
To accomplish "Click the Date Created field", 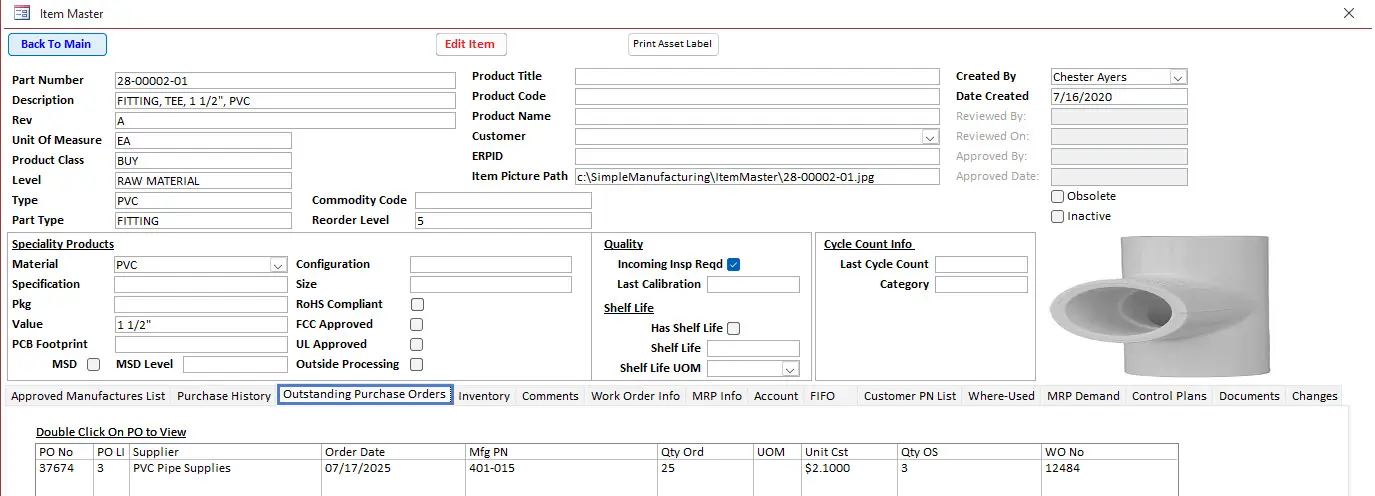I will point(1119,97).
